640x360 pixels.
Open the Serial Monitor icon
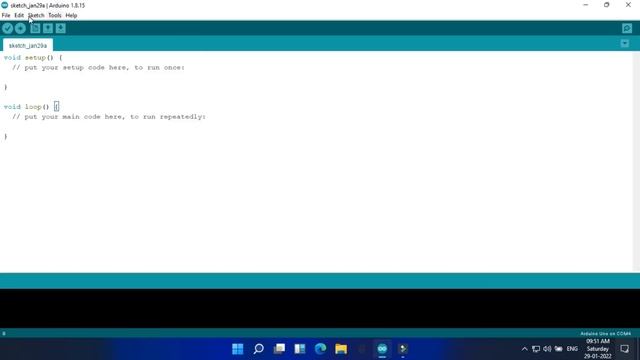coord(627,28)
